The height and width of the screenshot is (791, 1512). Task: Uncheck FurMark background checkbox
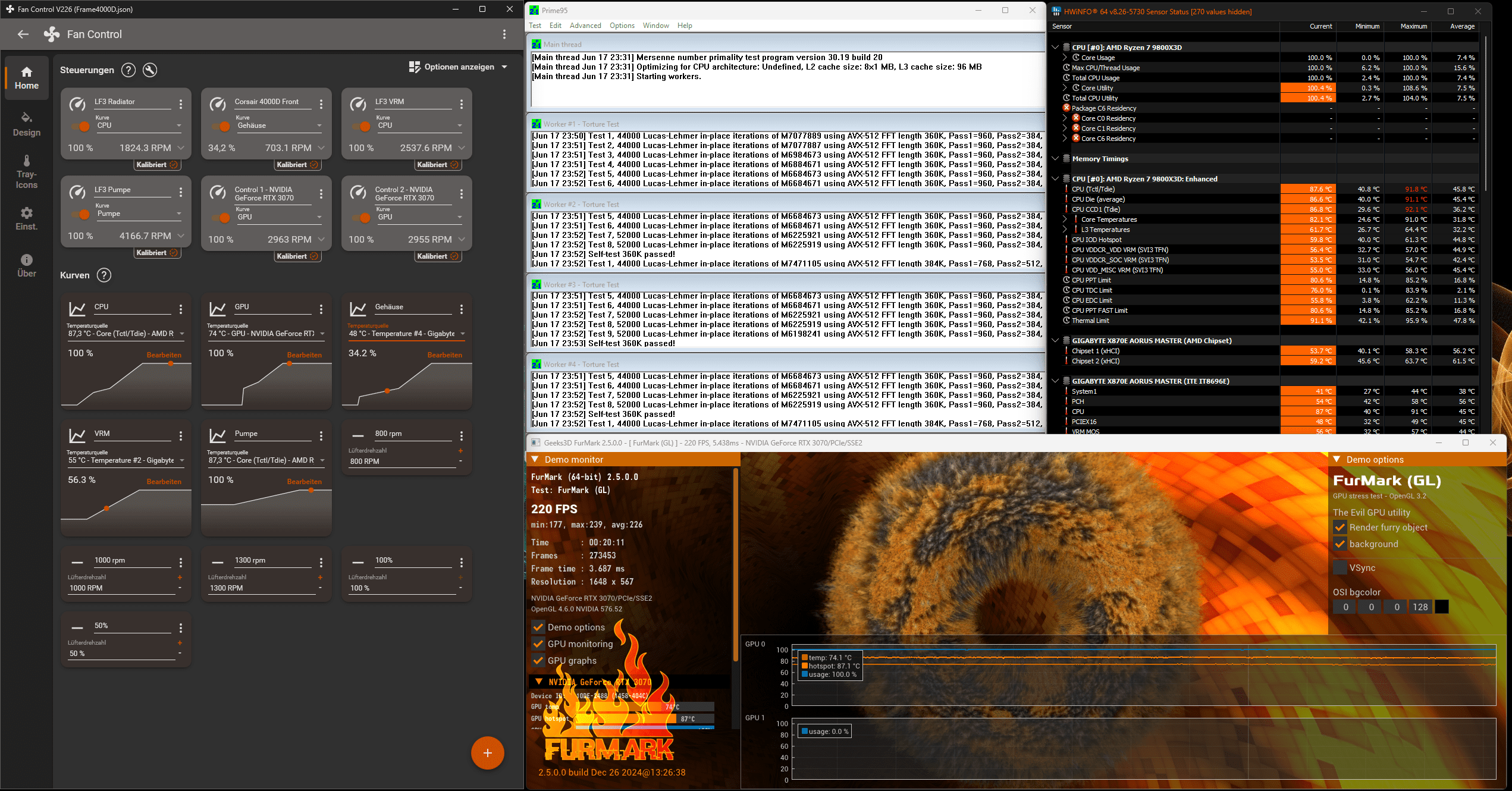[1340, 544]
